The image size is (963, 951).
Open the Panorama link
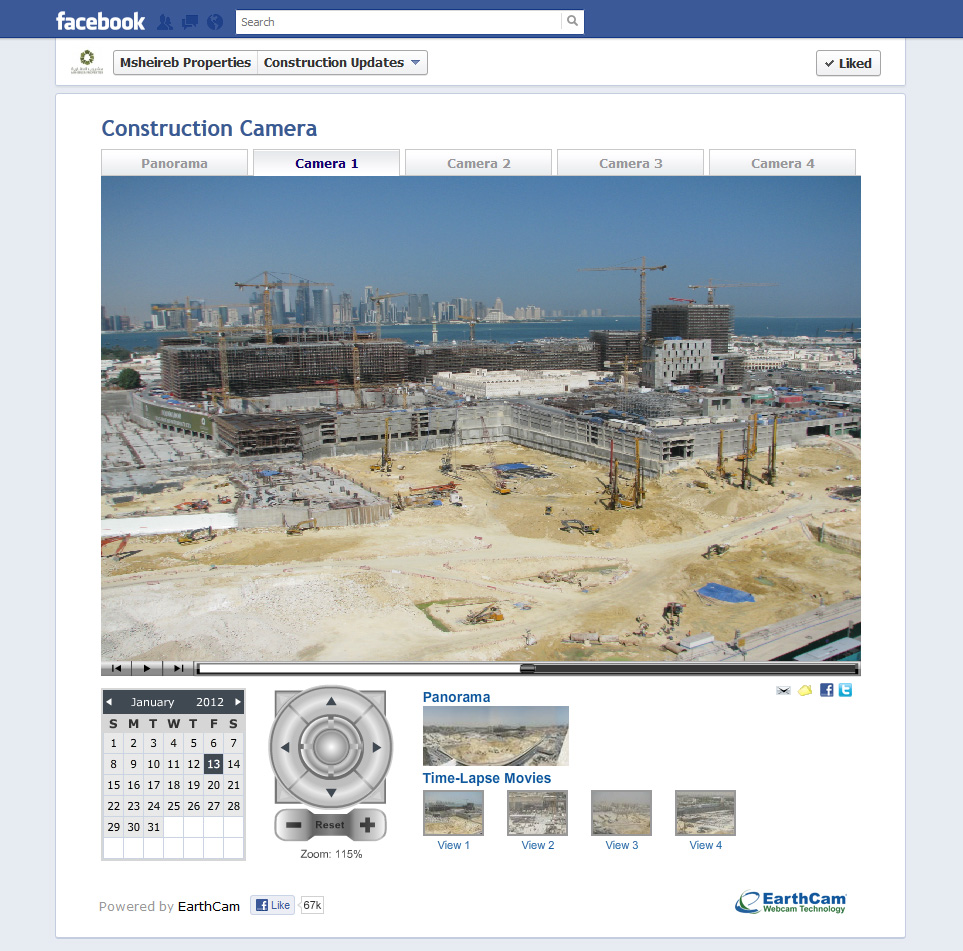point(456,697)
